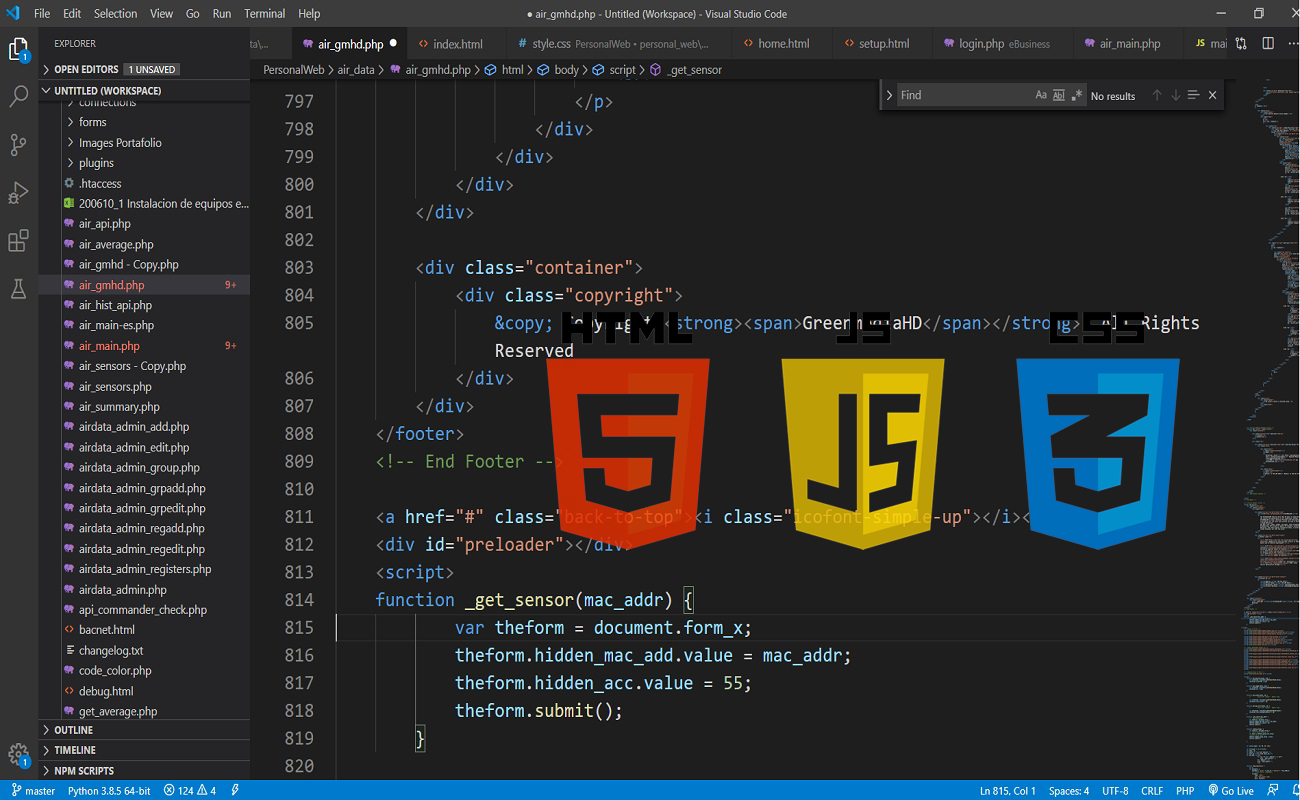The image size is (1300, 800).
Task: Open the Help menu
Action: (310, 14)
